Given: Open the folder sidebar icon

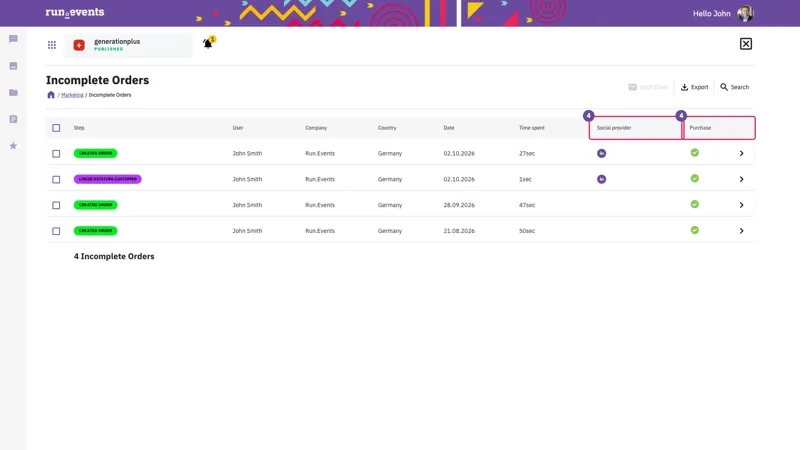Looking at the screenshot, I should click(13, 92).
